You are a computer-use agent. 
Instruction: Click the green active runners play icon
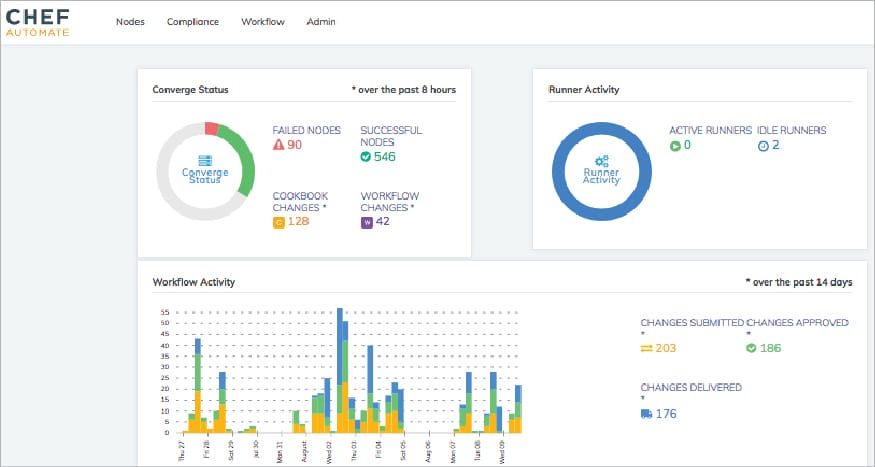click(675, 146)
